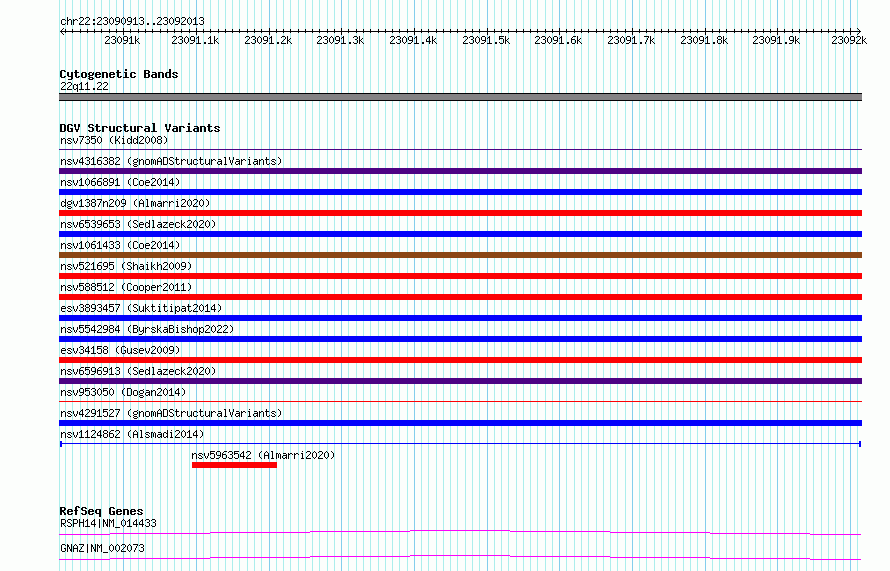Viewport: 890px width, 571px height.
Task: Click the brown bar under nsv1061433
Action: click(460, 255)
